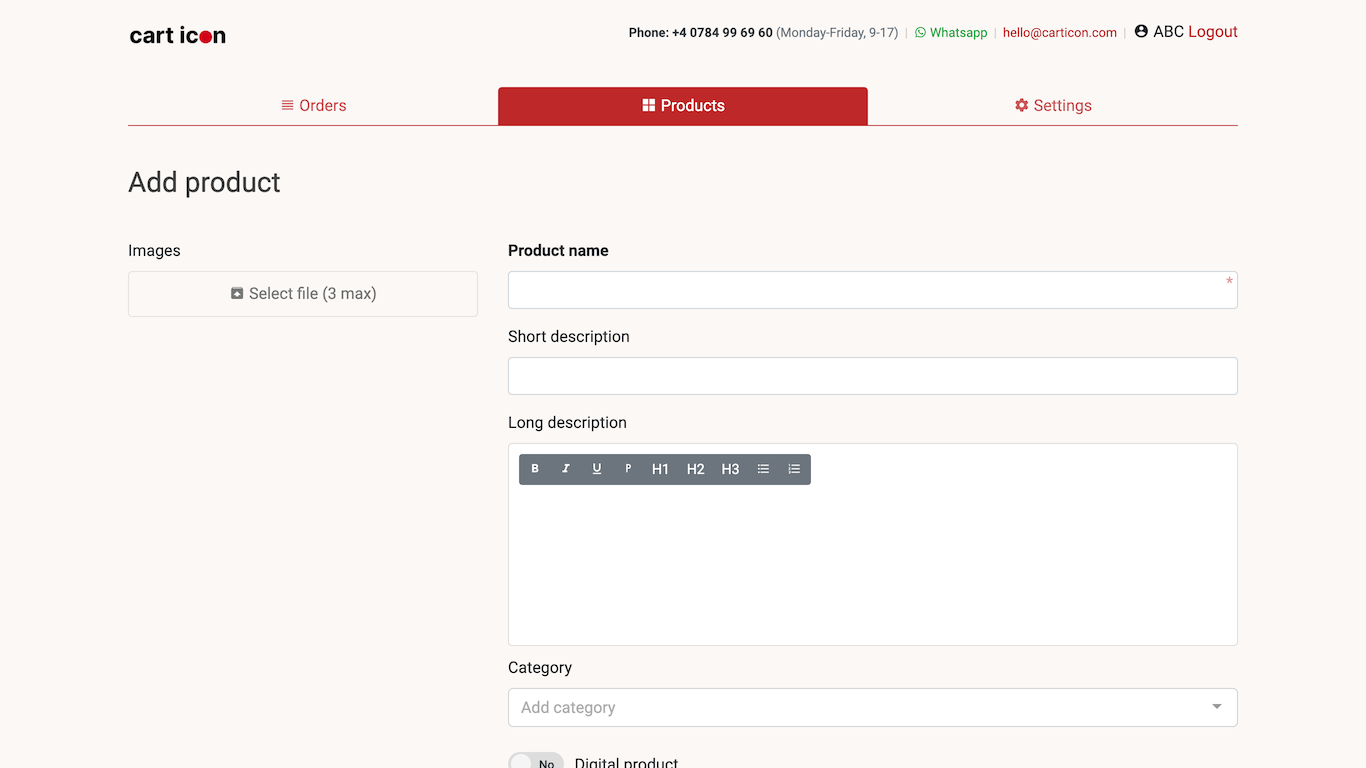1366x768 pixels.
Task: Click the user account icon beside ABC
Action: 1141,31
